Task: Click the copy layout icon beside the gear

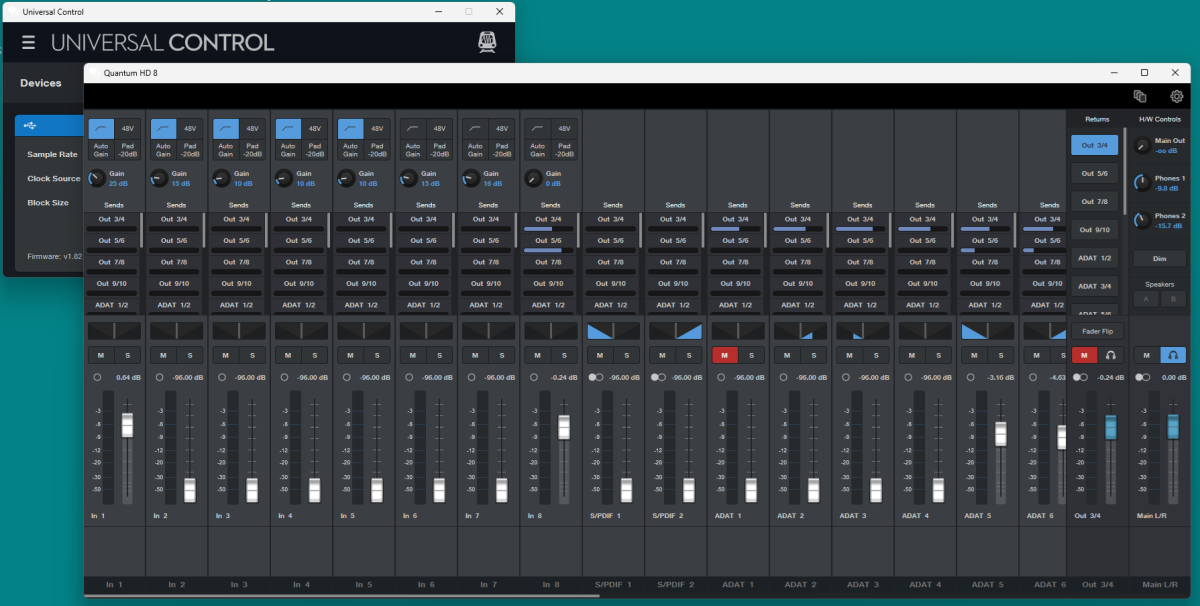Action: tap(1140, 97)
